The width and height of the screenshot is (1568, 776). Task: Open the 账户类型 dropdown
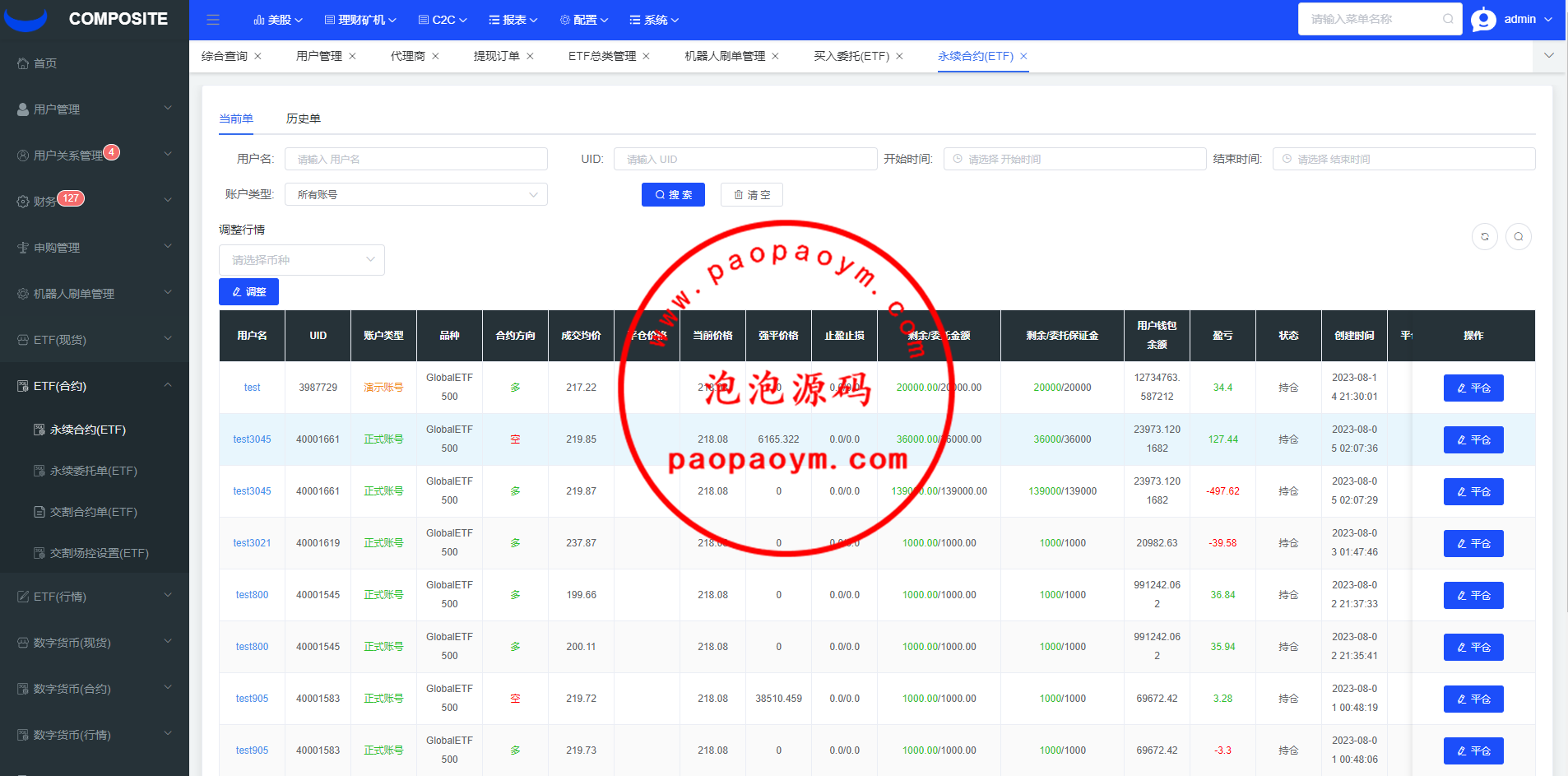[x=415, y=194]
